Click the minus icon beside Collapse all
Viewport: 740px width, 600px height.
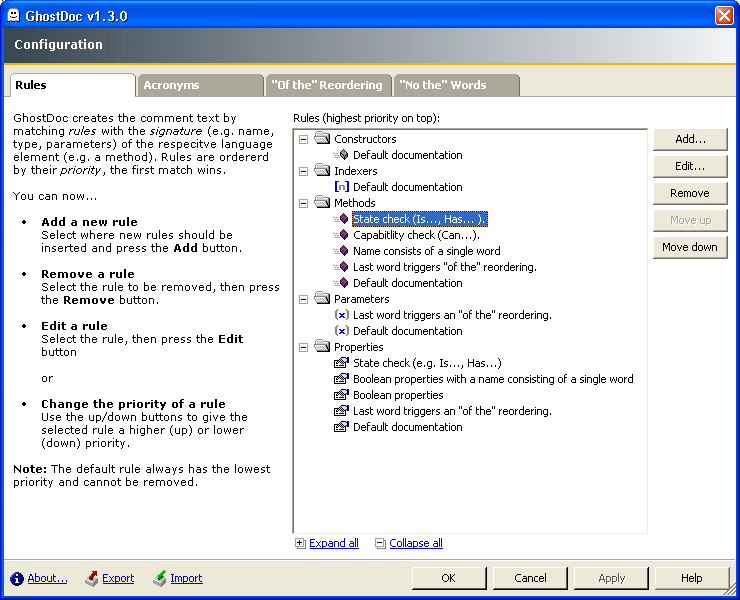point(380,543)
